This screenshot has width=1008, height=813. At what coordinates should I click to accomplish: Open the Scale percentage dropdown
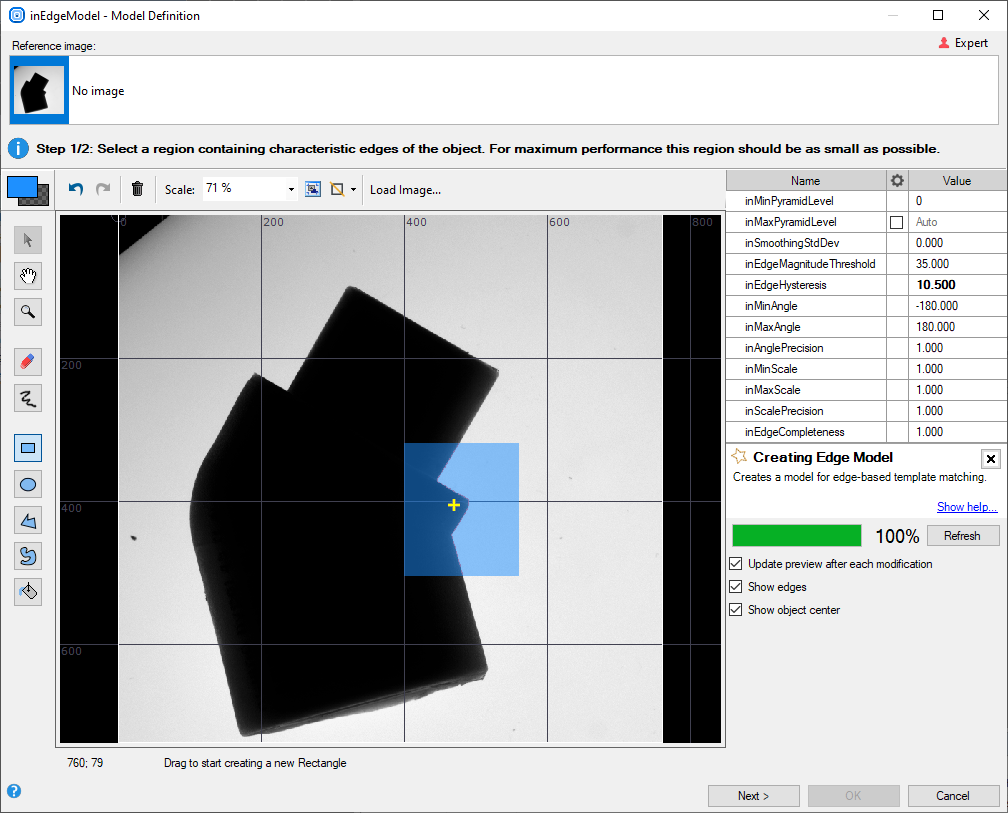tap(291, 189)
